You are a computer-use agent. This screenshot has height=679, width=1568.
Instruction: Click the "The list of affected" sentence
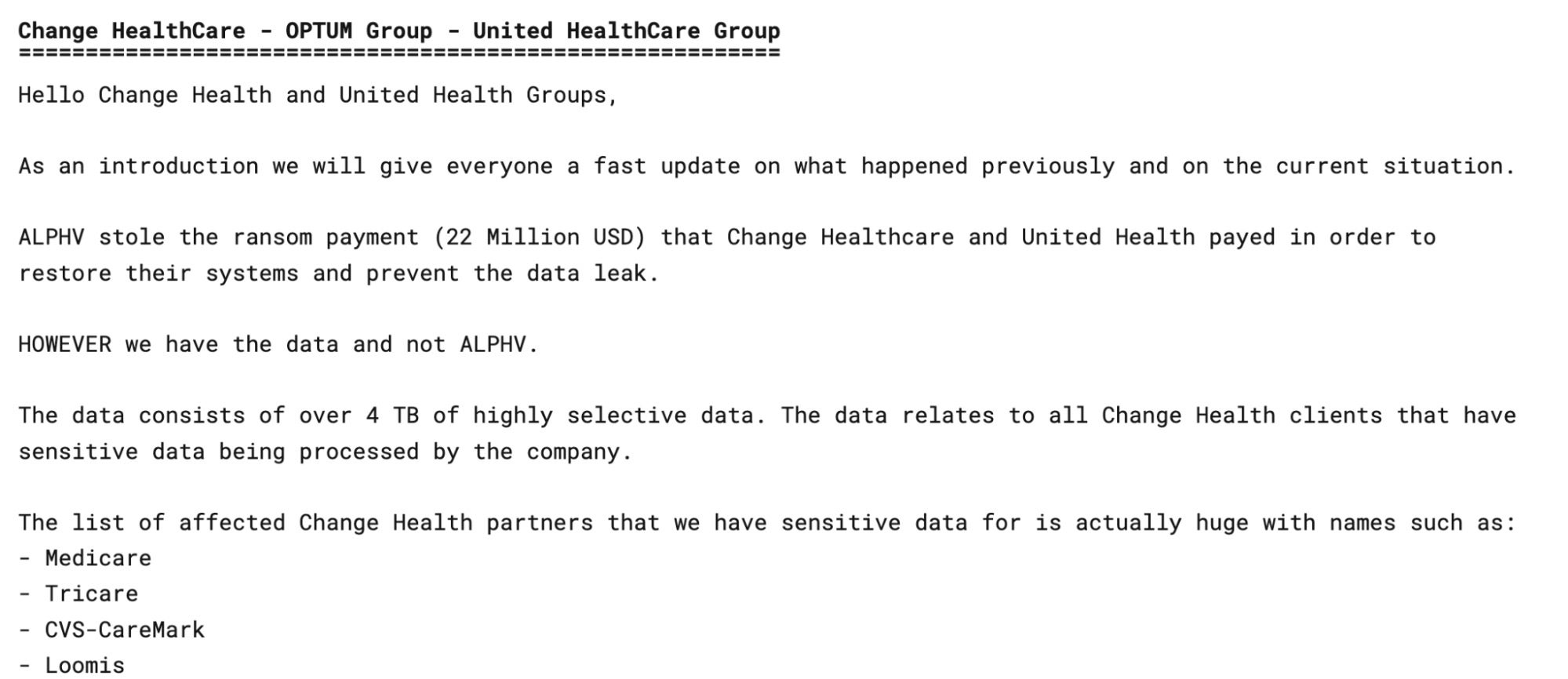766,523
